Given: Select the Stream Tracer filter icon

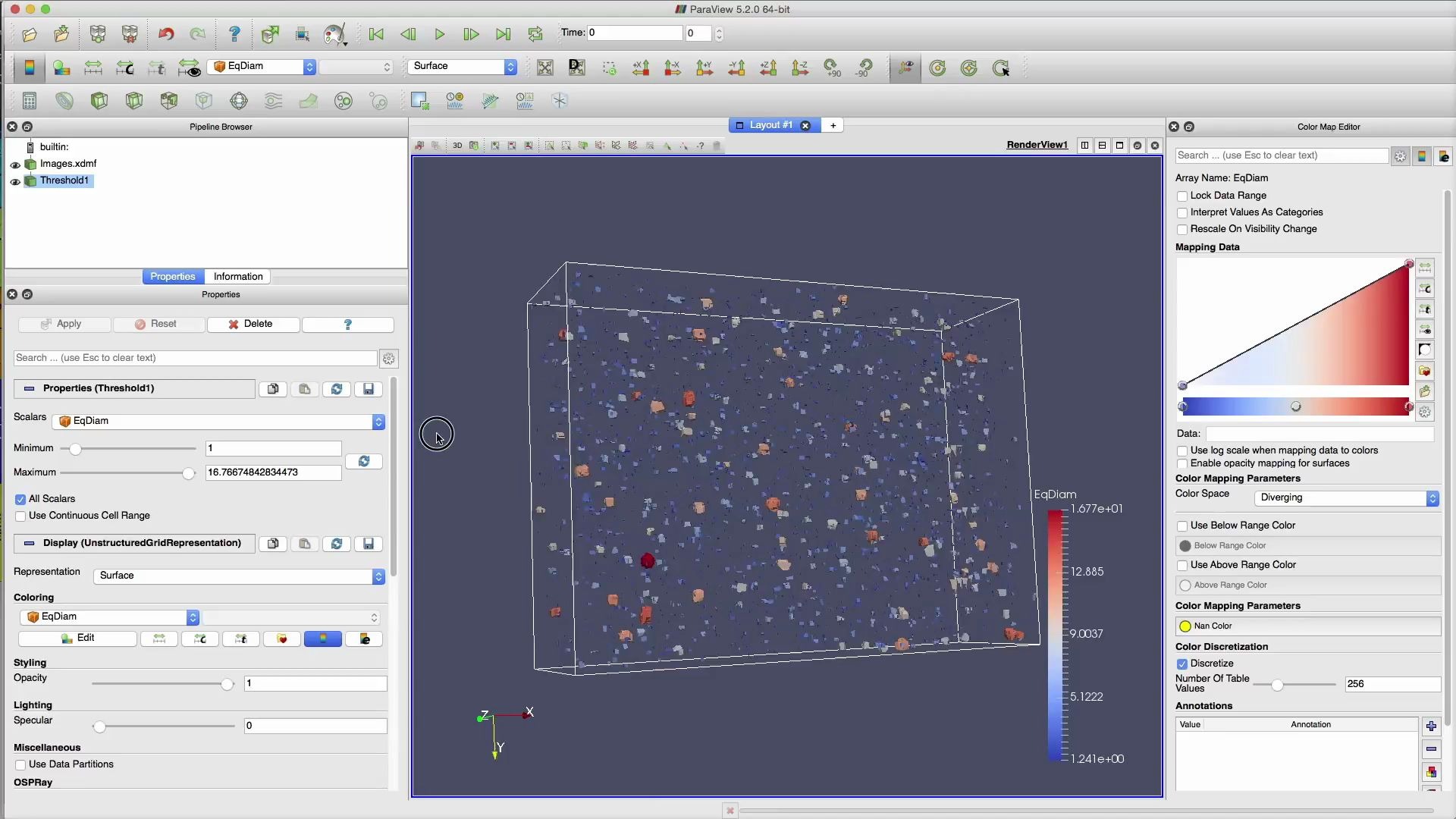Looking at the screenshot, I should click(x=273, y=101).
